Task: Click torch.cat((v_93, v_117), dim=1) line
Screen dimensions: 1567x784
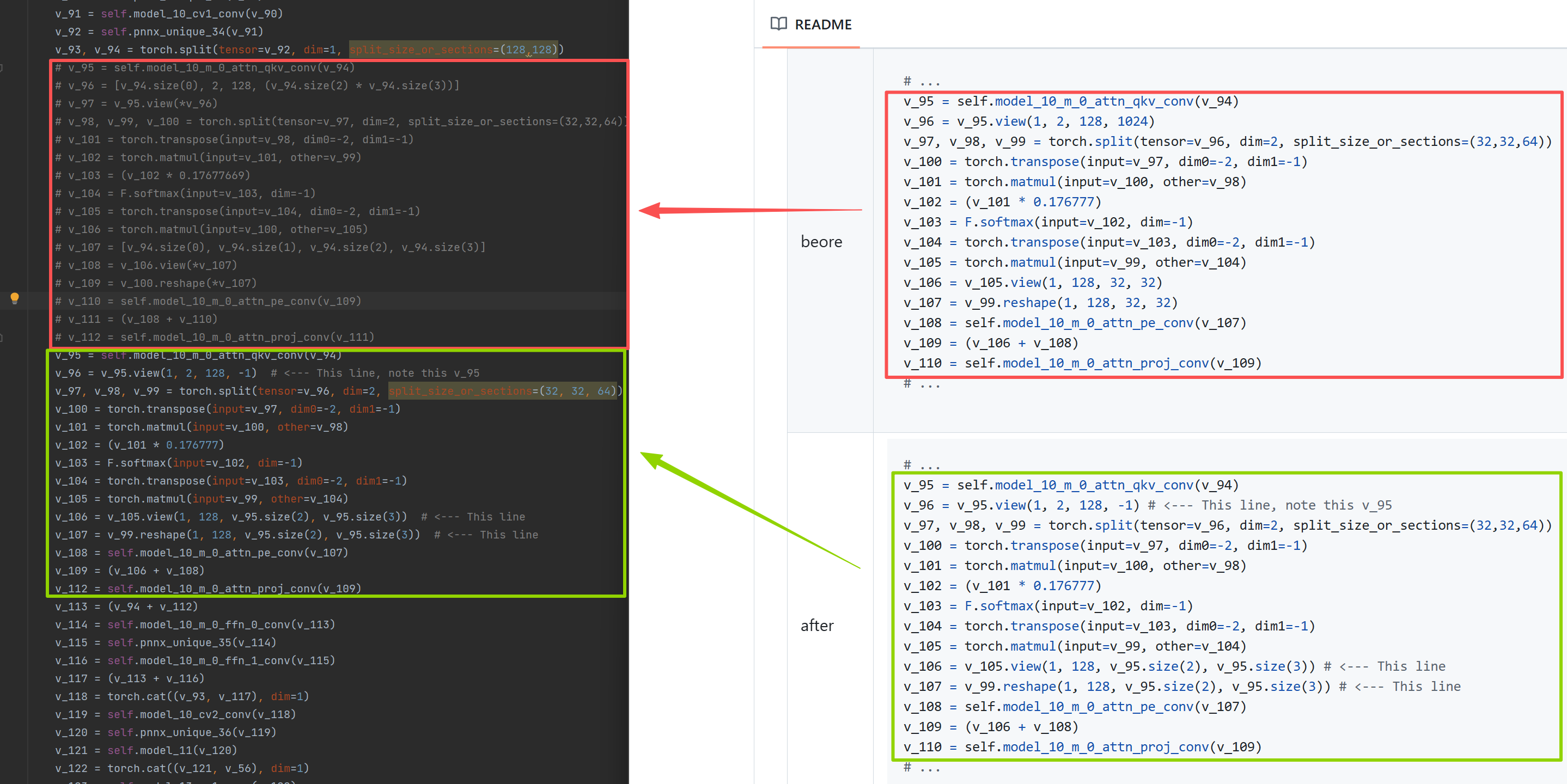Action: [x=207, y=696]
